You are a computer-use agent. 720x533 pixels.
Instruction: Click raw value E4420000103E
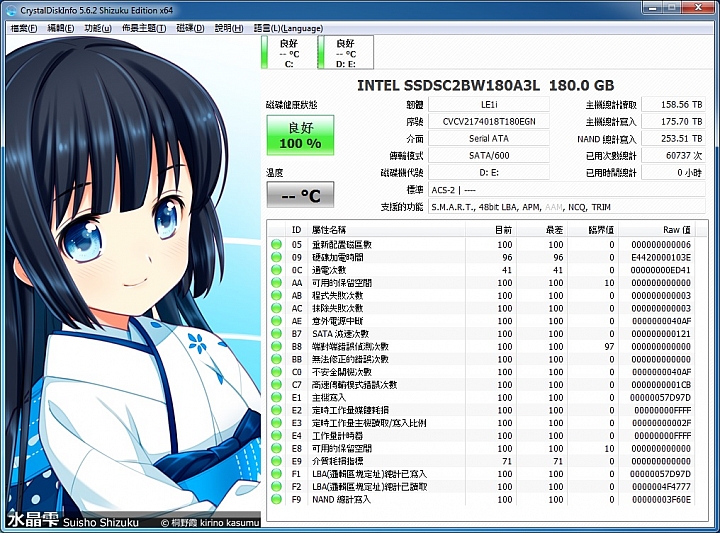click(x=661, y=257)
